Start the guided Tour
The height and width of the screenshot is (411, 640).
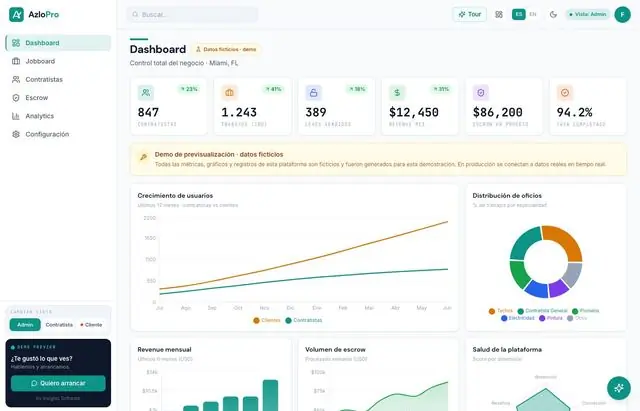(x=469, y=14)
